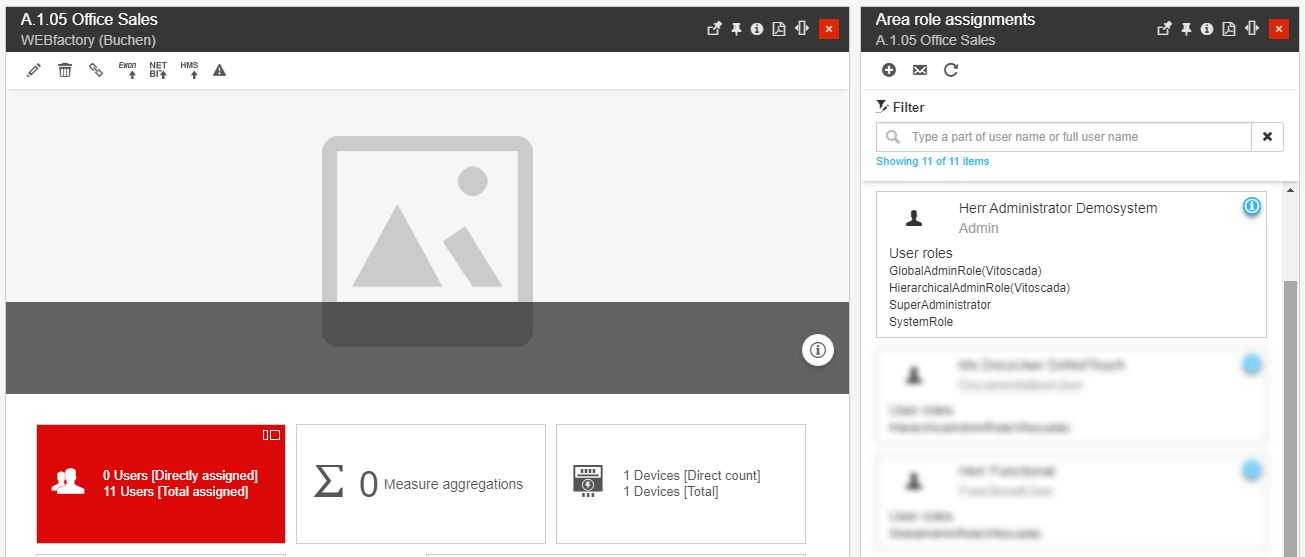Image resolution: width=1305 pixels, height=557 pixels.
Task: Click the role assignments list vertical scrollbar
Action: tap(1289, 400)
